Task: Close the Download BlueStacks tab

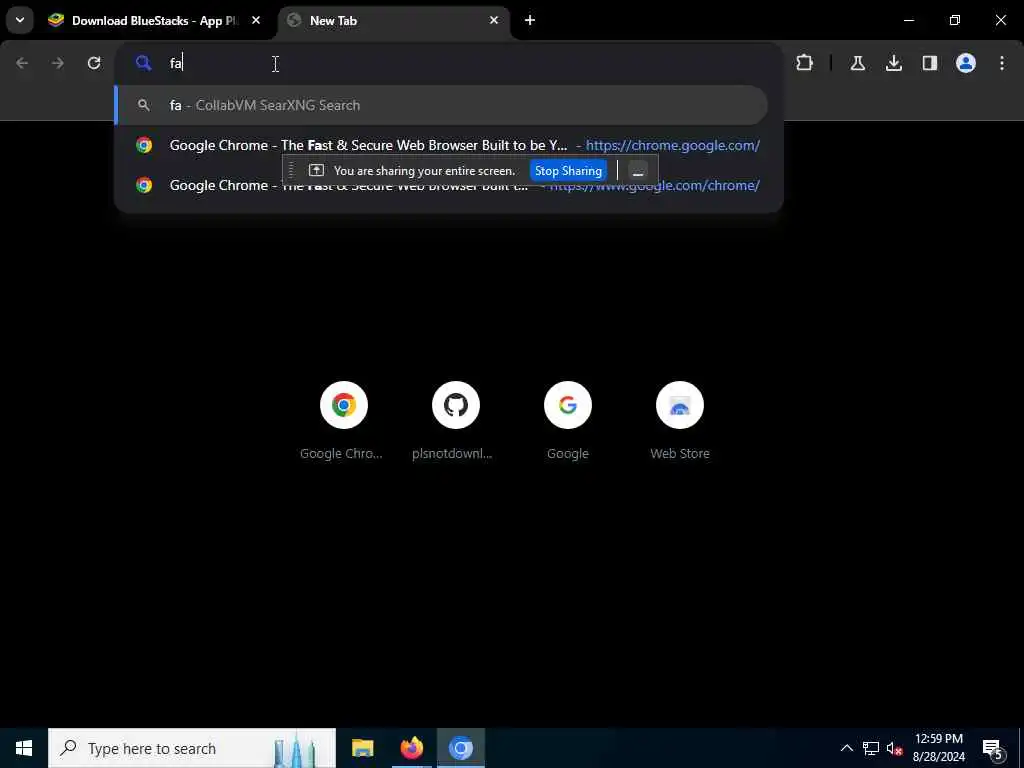Action: coord(256,20)
